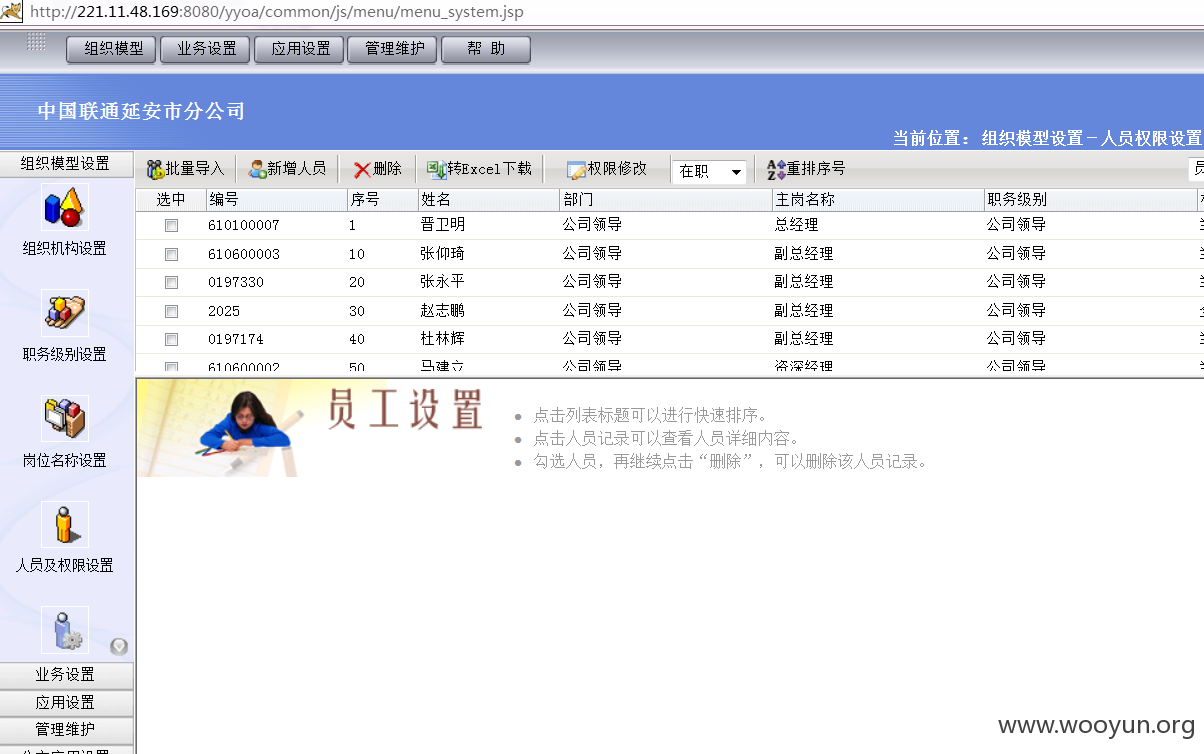Image resolution: width=1204 pixels, height=754 pixels.
Task: Click the 员工设置 banner image
Action: (313, 429)
